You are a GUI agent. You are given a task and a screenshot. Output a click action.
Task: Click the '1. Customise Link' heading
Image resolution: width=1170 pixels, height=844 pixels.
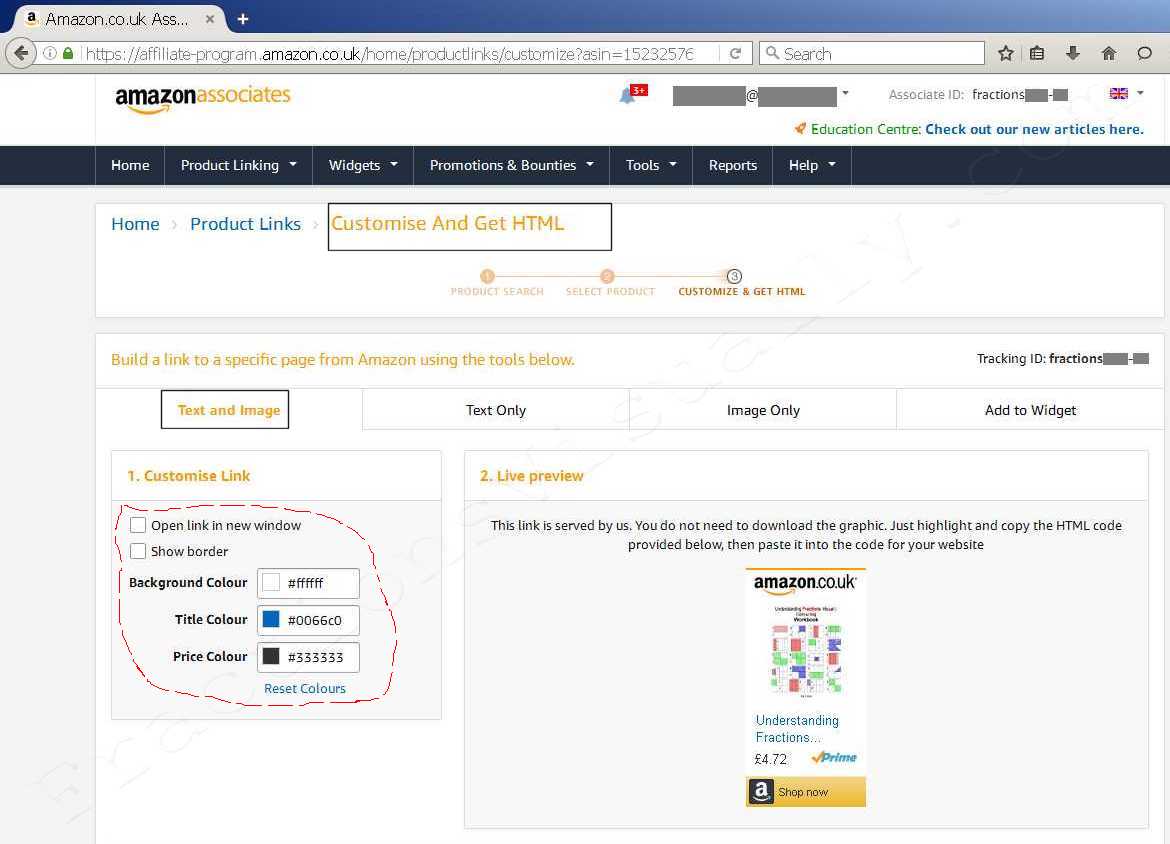tap(189, 476)
